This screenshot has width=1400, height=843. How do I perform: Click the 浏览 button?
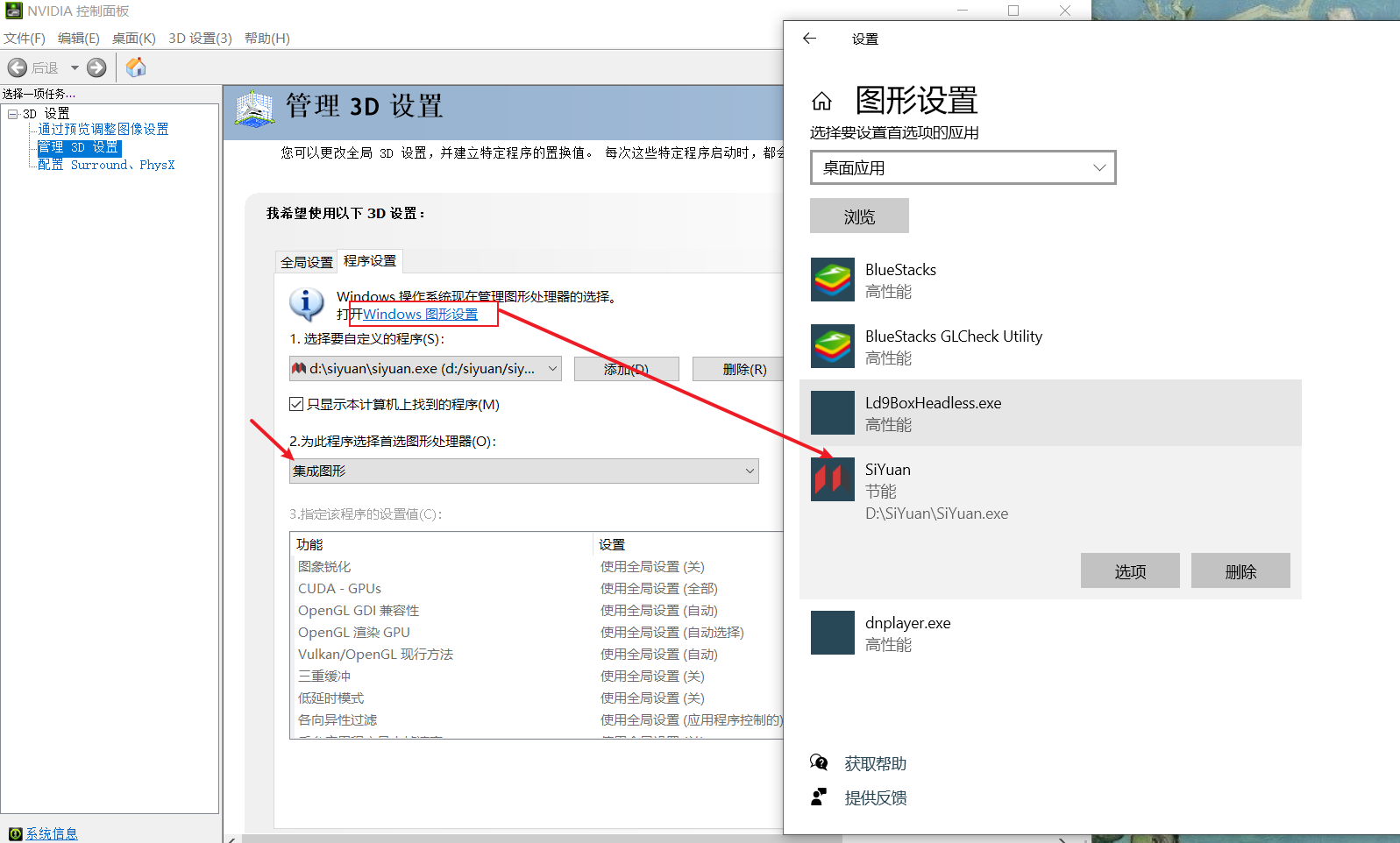[x=859, y=216]
